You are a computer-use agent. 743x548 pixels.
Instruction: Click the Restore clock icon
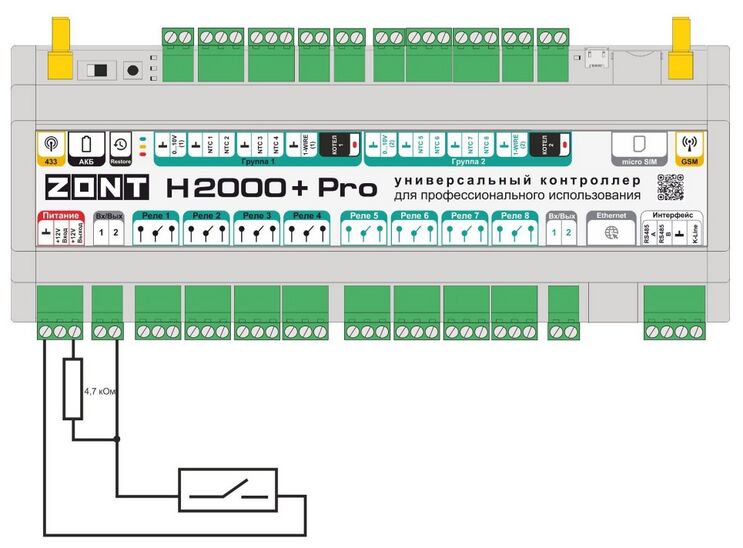point(120,144)
